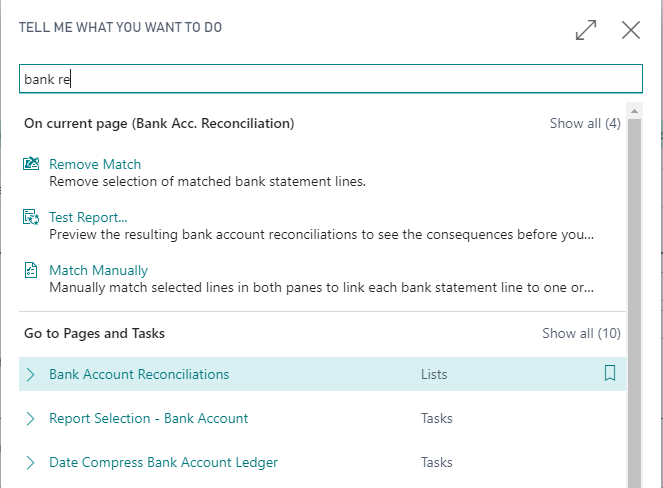Click the Remove Match icon
The image size is (663, 488).
click(x=31, y=164)
